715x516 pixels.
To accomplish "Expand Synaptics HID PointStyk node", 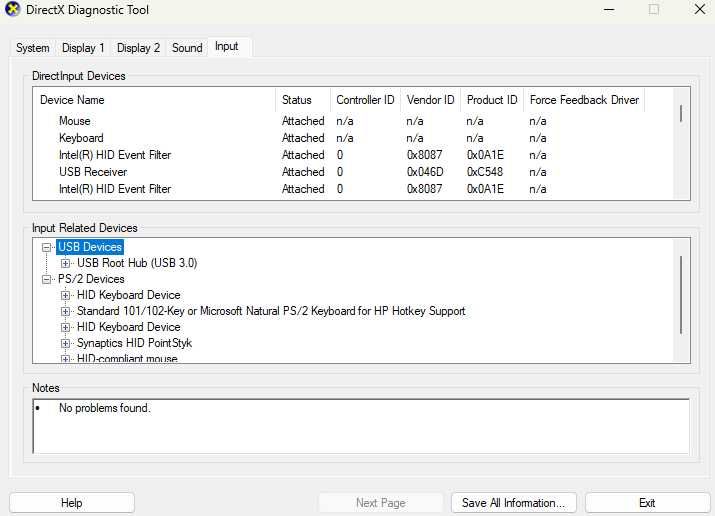I will [x=65, y=343].
